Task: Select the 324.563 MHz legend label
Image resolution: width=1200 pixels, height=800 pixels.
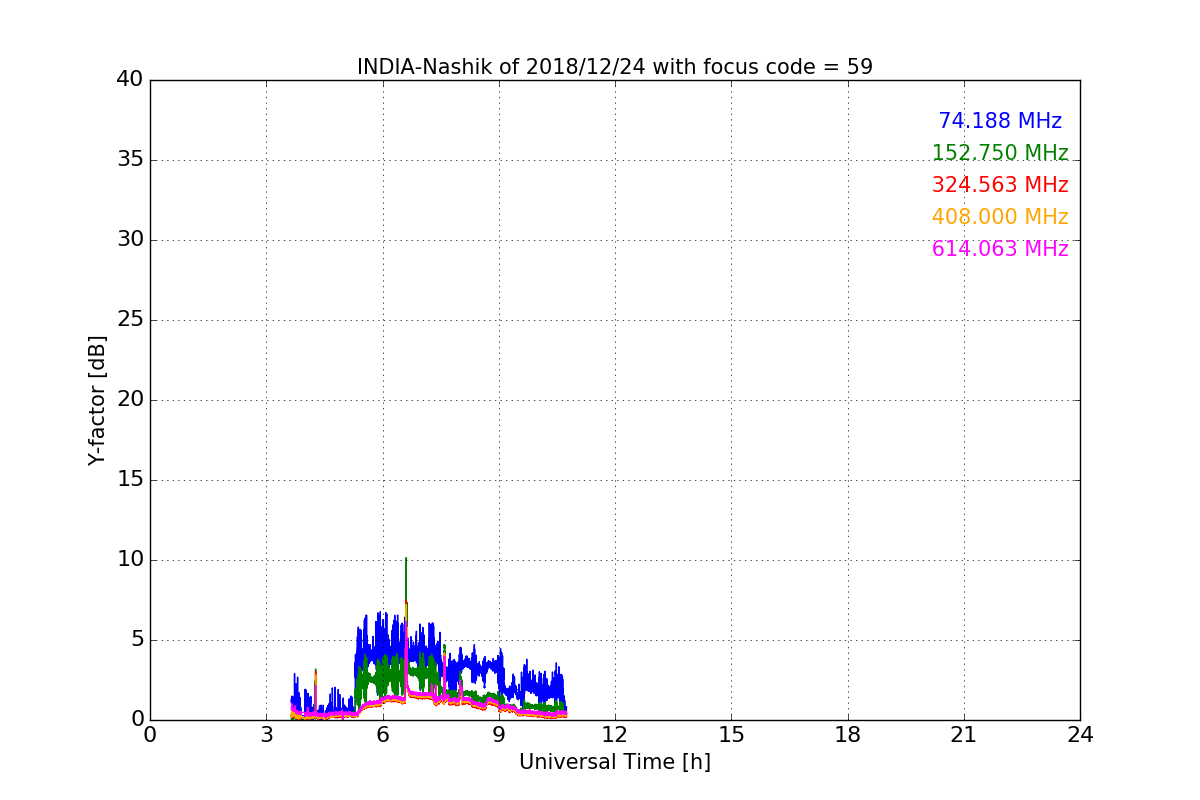Action: [x=1000, y=185]
